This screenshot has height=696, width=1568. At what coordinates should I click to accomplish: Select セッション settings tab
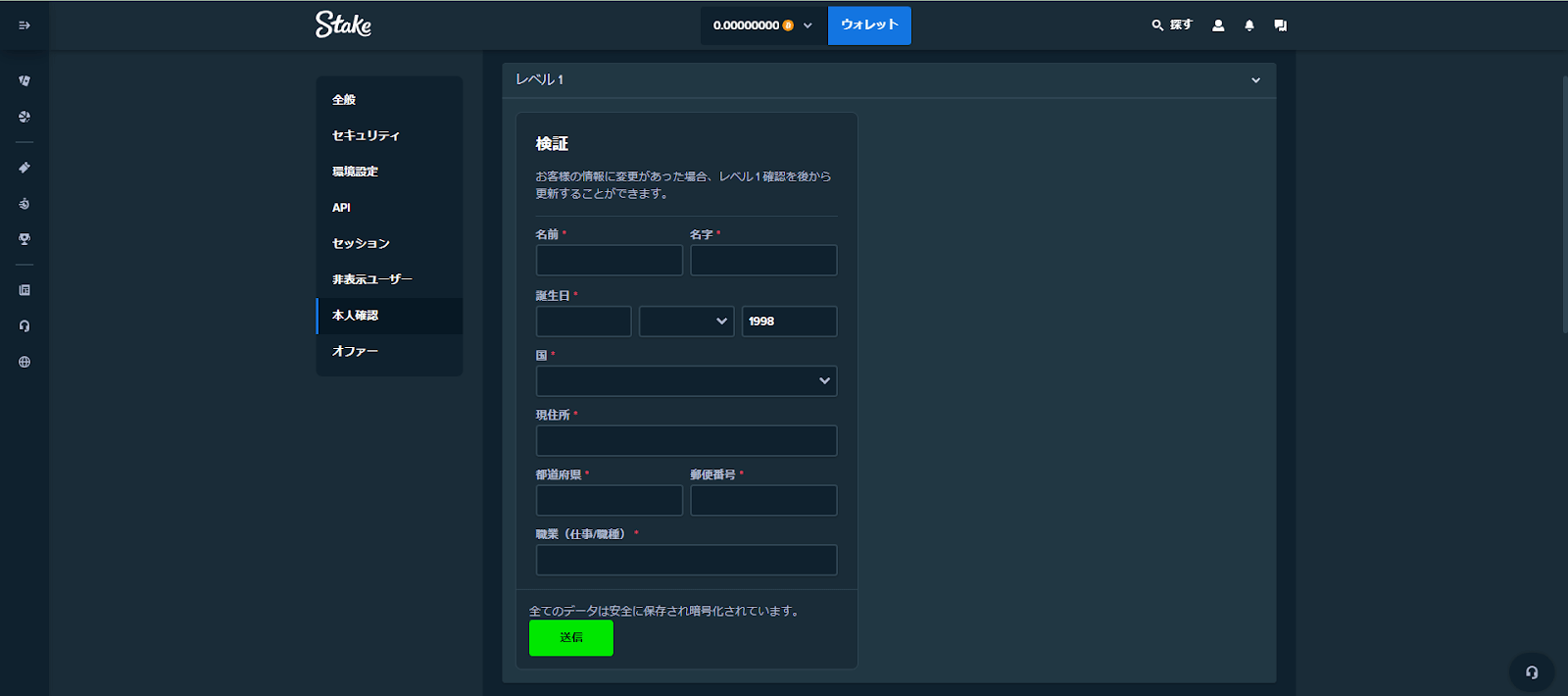coord(389,243)
